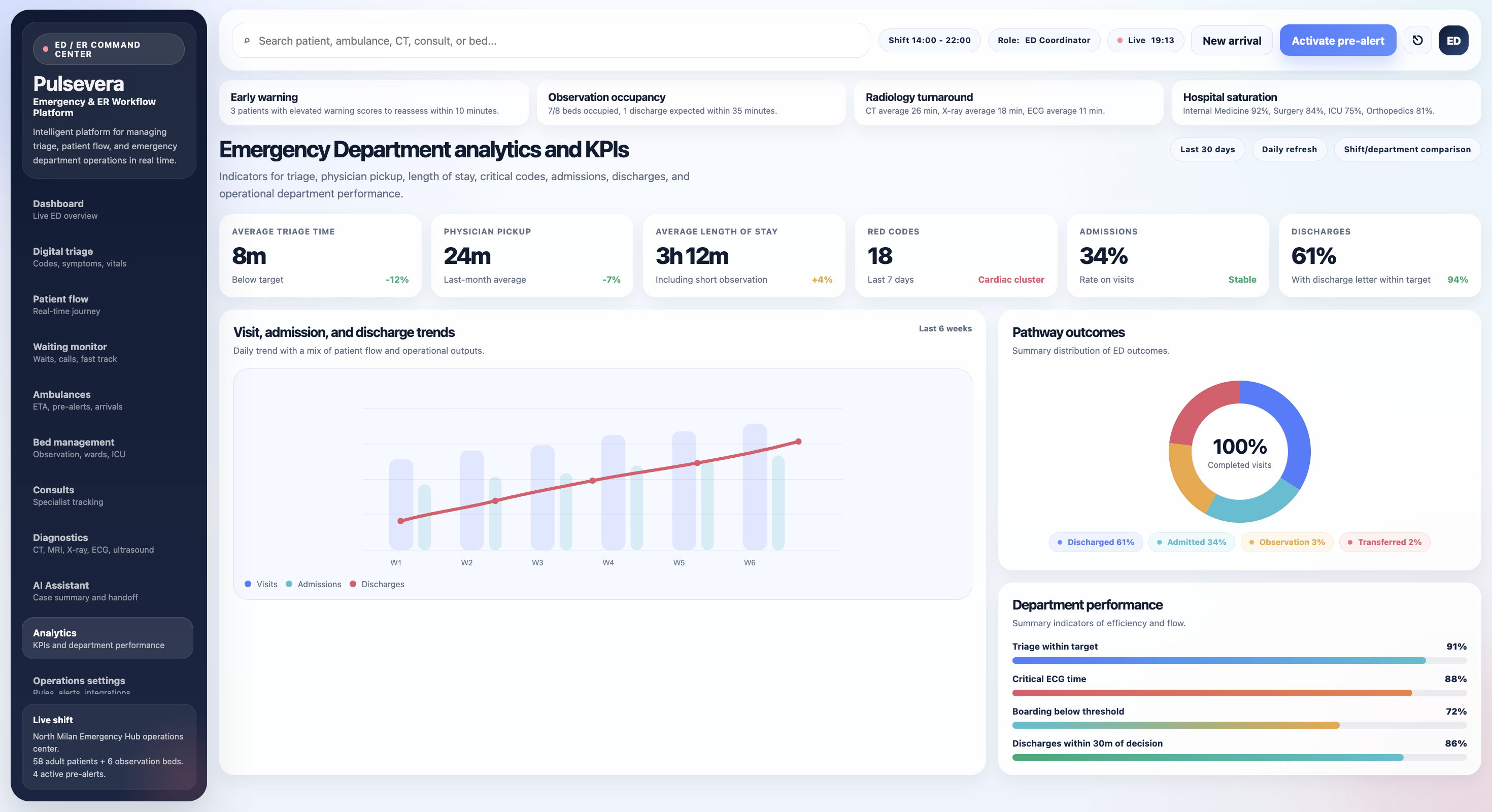
Task: Open Digital triage section
Action: 108,257
